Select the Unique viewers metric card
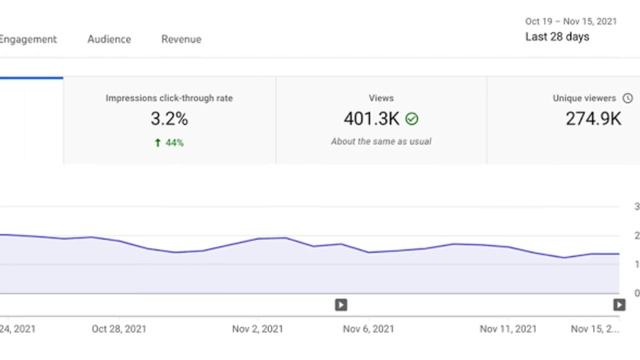Viewport: 640px width, 360px height. tap(564, 120)
